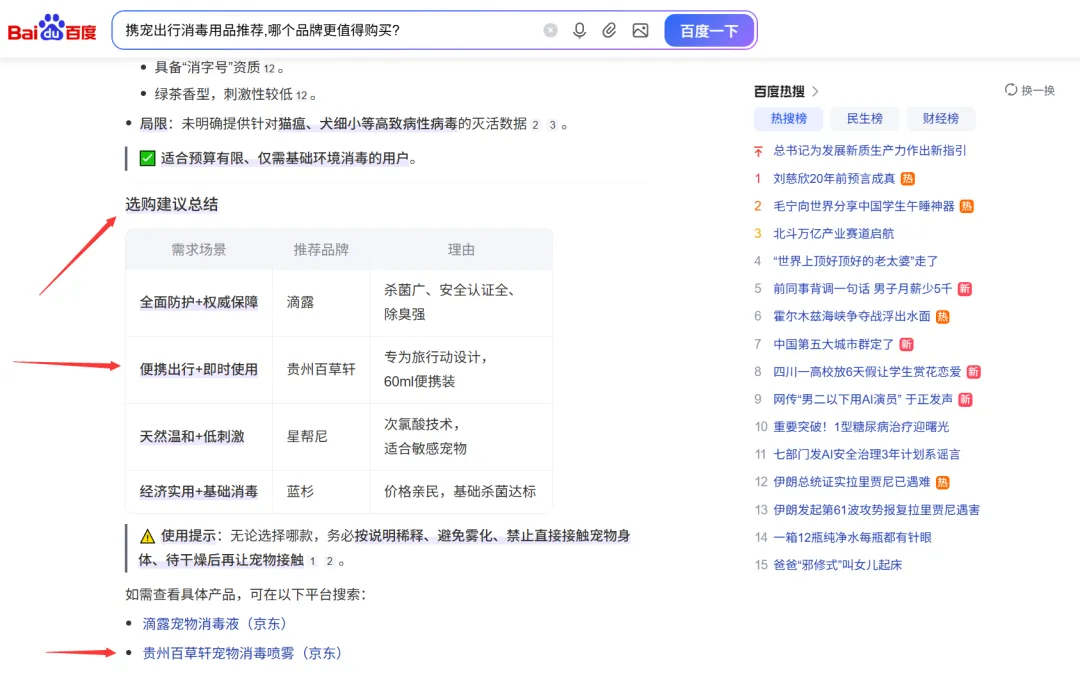Open image search via the camera icon

pos(640,30)
